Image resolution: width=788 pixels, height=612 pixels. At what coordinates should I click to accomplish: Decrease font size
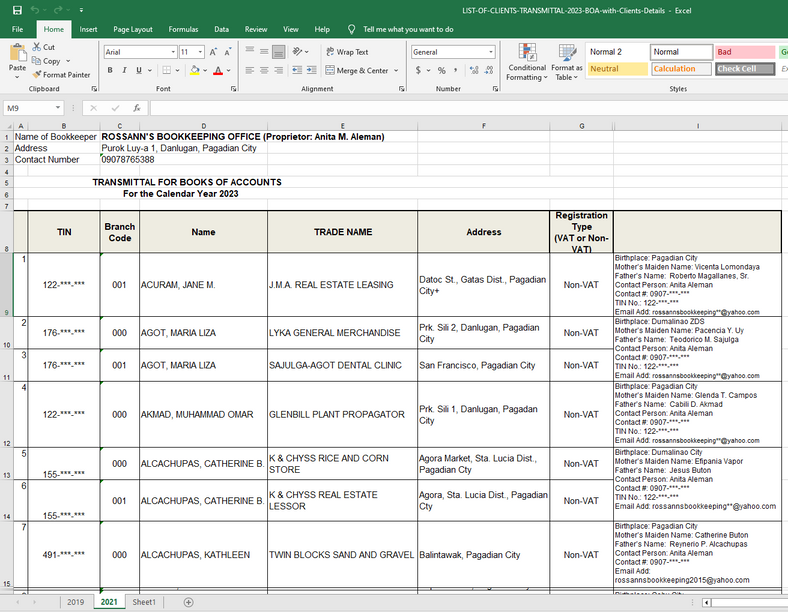point(228,52)
